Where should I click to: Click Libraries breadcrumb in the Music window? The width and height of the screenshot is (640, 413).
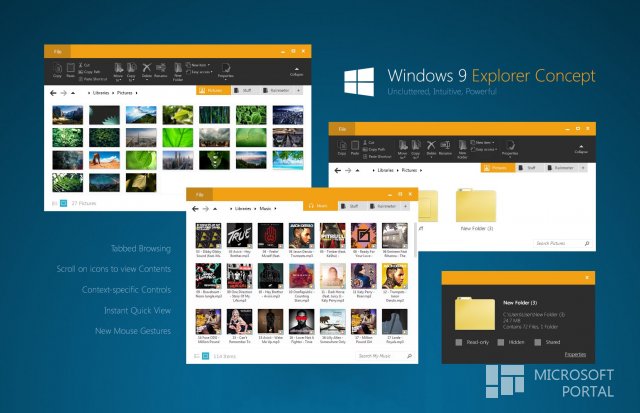[243, 209]
